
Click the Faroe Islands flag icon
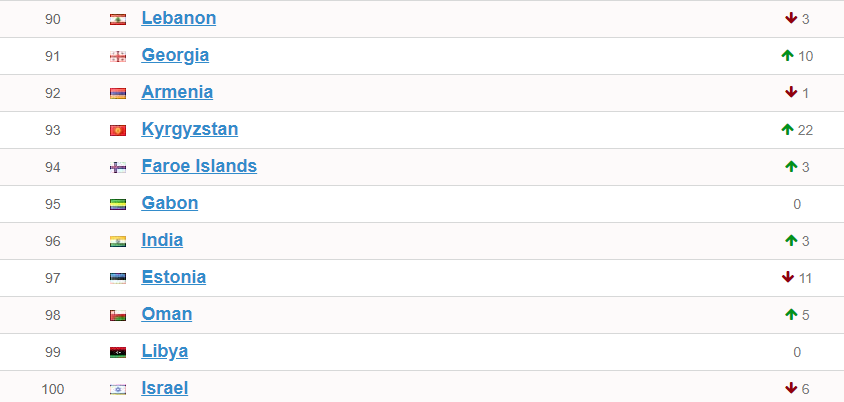coord(118,167)
